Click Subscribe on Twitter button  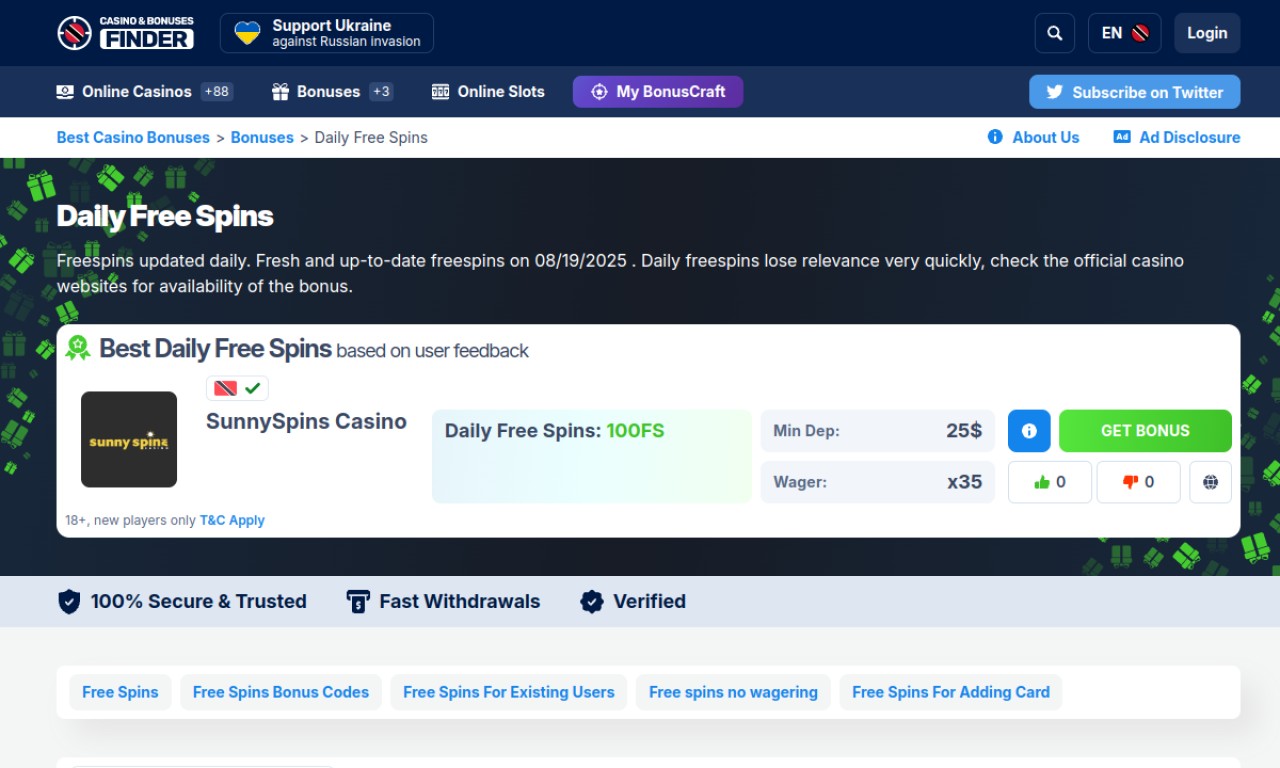1135,92
